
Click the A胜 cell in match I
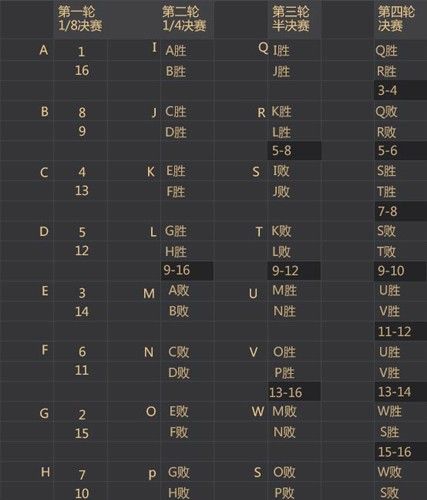pos(176,51)
